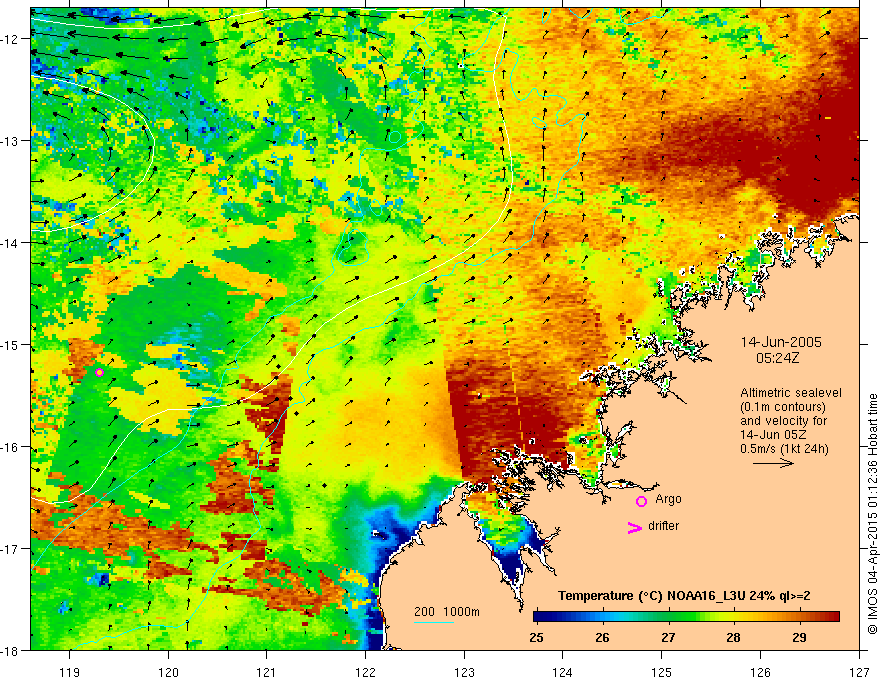Click the magenta drifter arrow symbol in the legend
880x680 pixels.
634,527
